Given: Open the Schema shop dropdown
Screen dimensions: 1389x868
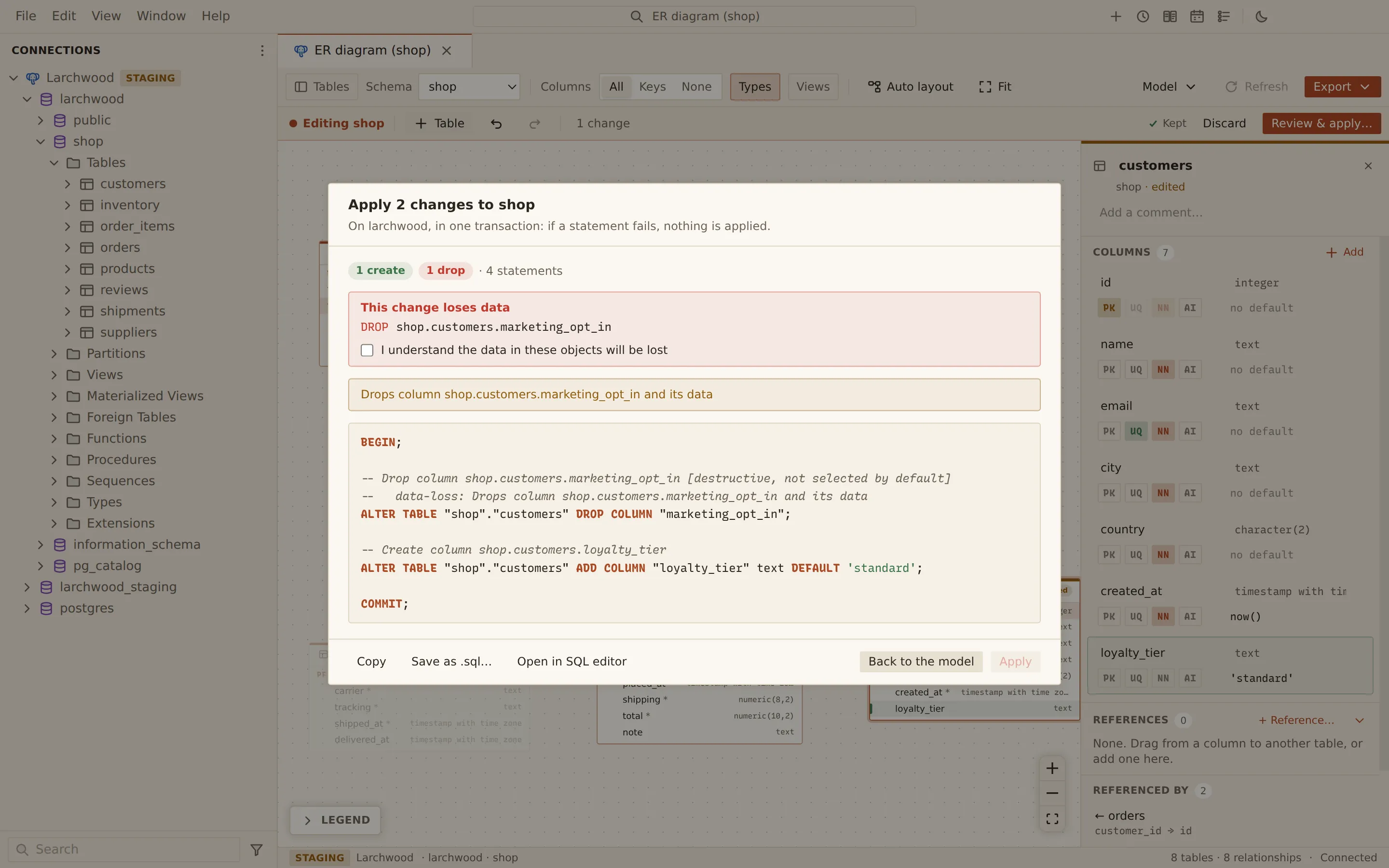Looking at the screenshot, I should pos(469,87).
